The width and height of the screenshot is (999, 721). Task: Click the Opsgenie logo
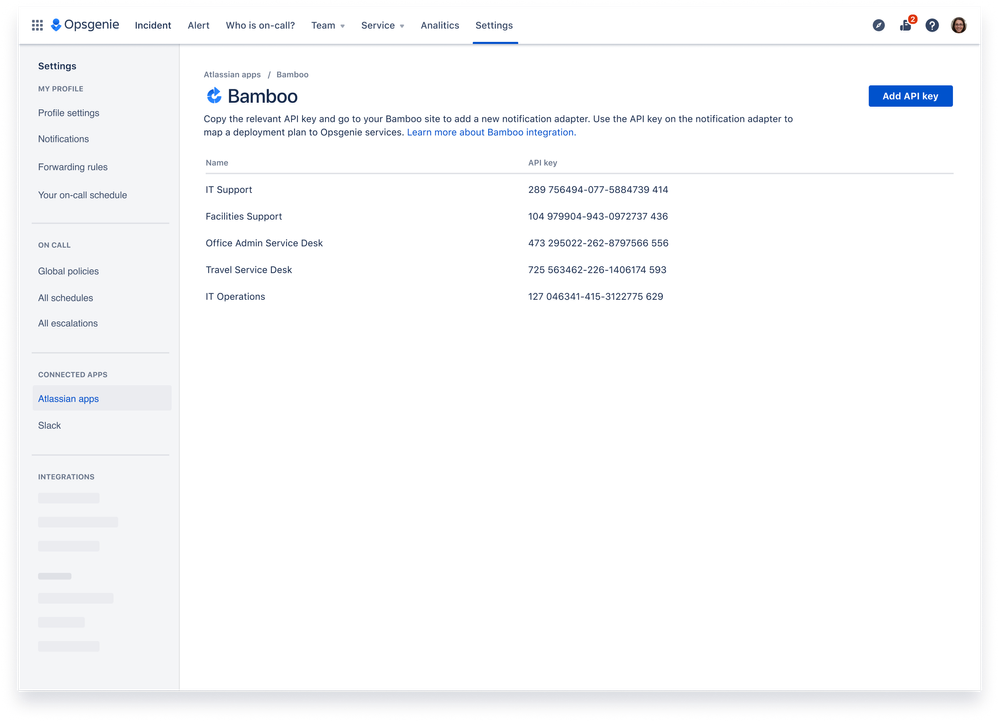tap(85, 25)
